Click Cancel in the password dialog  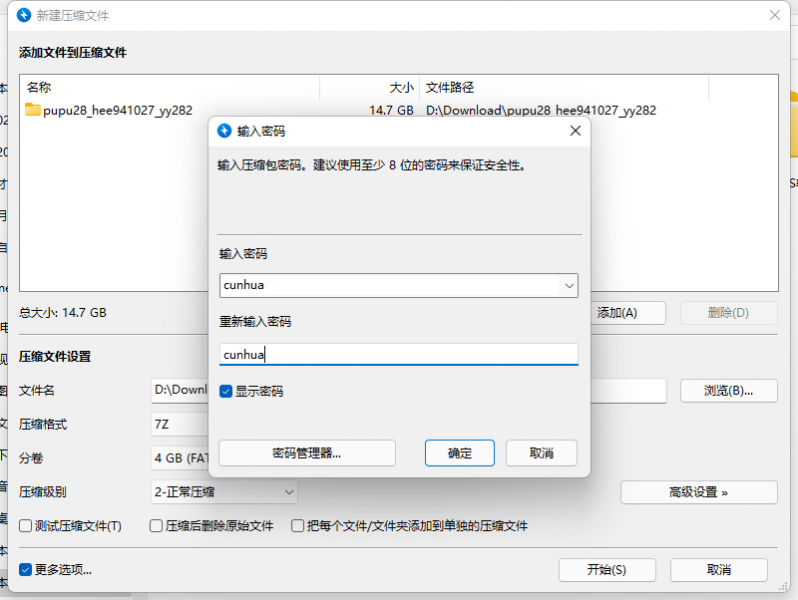pos(541,453)
